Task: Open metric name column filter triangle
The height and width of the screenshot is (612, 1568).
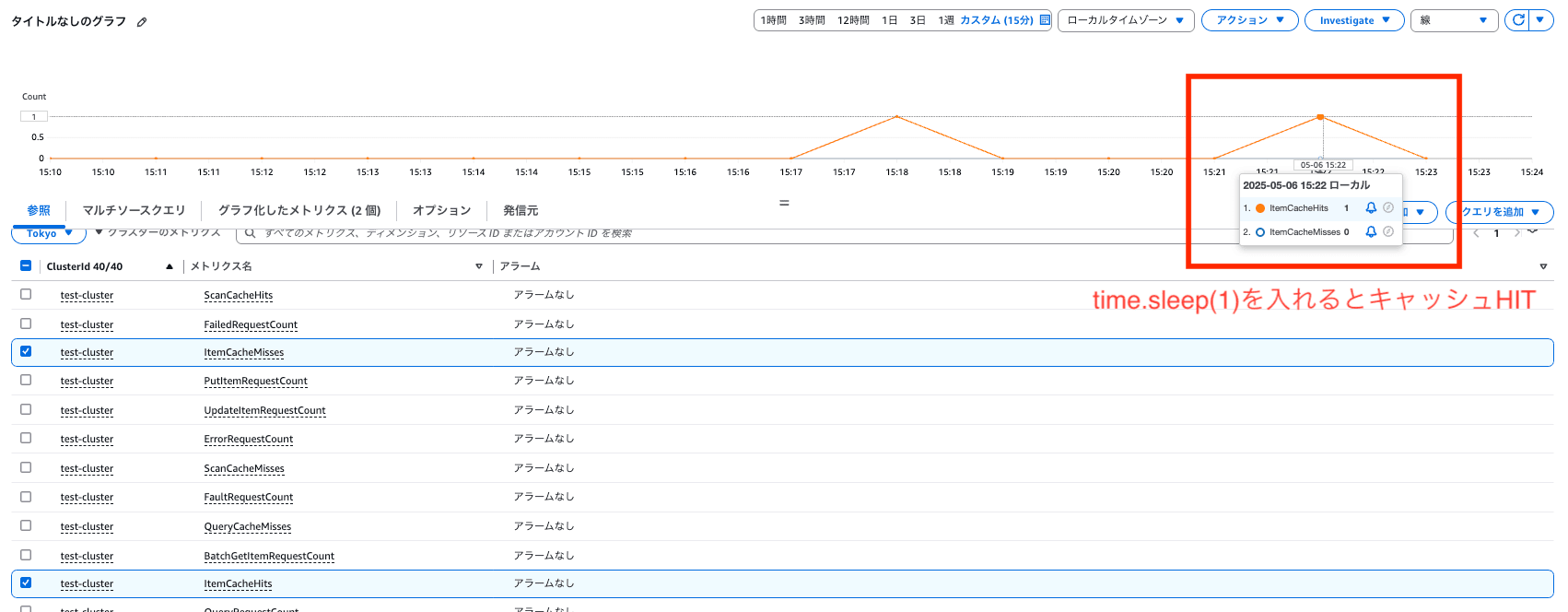Action: (479, 266)
